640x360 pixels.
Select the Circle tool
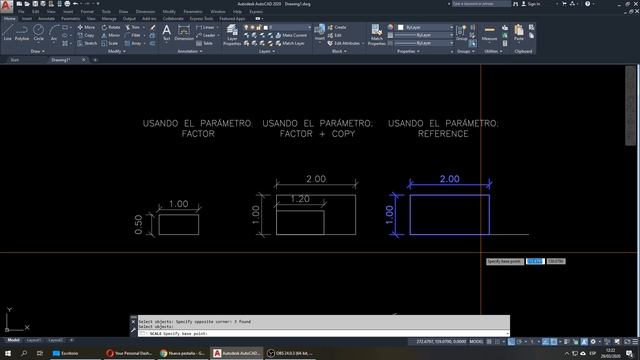click(x=38, y=32)
